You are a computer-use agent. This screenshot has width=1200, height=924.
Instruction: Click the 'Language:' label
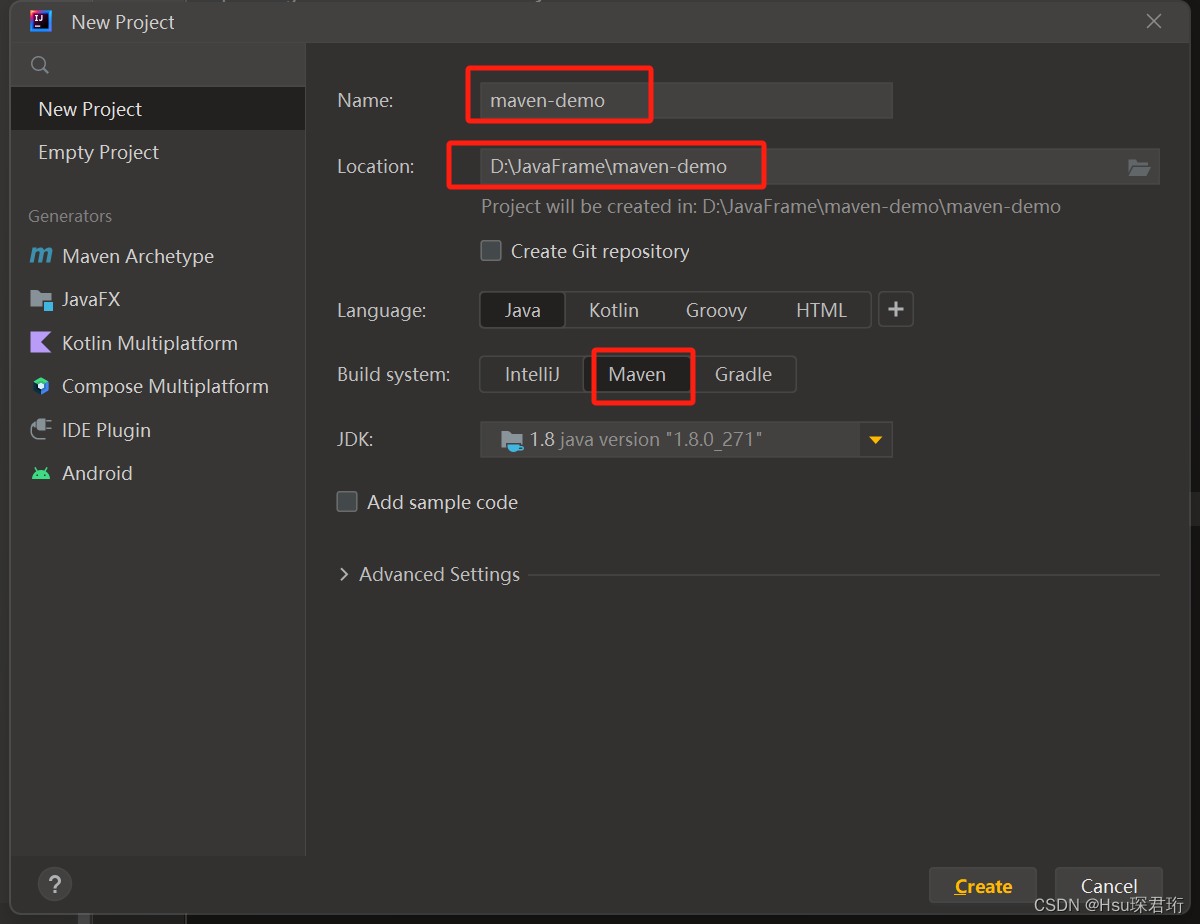pos(382,310)
